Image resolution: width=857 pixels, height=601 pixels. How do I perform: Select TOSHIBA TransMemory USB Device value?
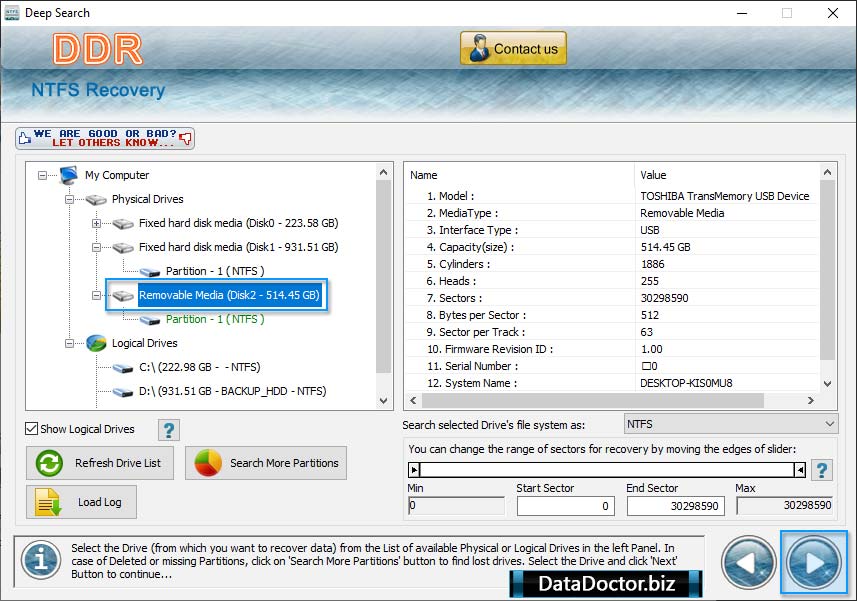(x=725, y=196)
